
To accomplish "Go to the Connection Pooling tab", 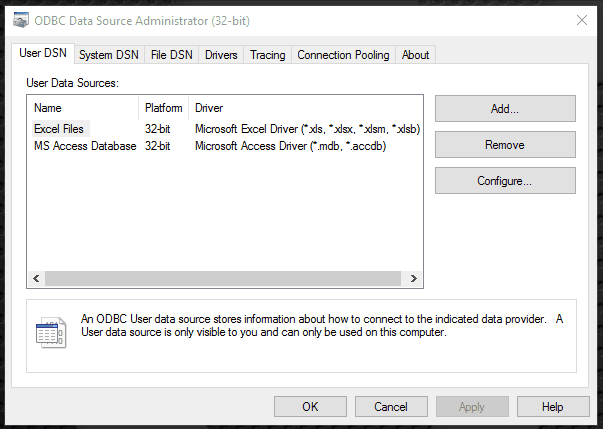I will coord(343,55).
